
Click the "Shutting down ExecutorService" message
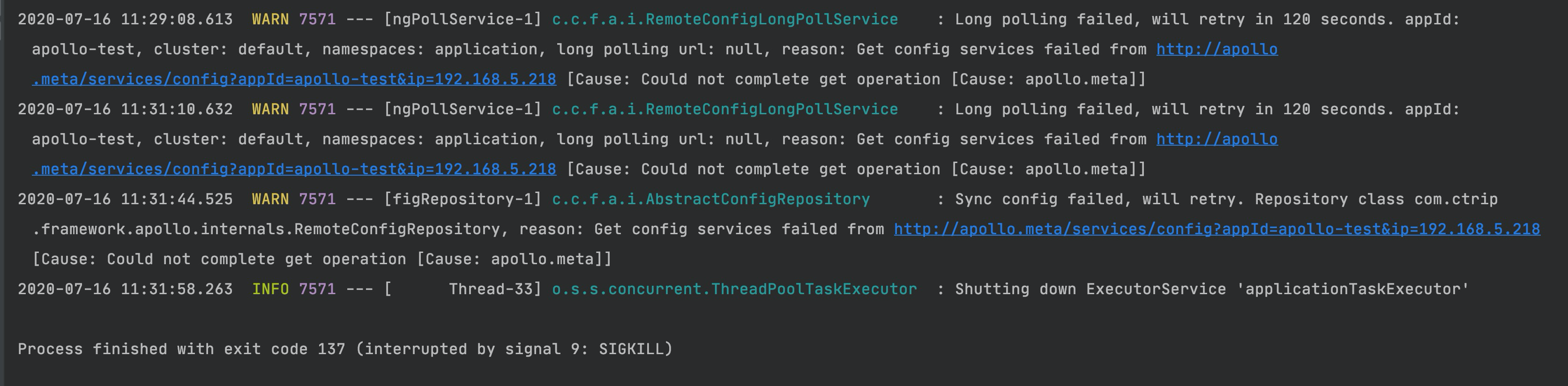[1090, 290]
